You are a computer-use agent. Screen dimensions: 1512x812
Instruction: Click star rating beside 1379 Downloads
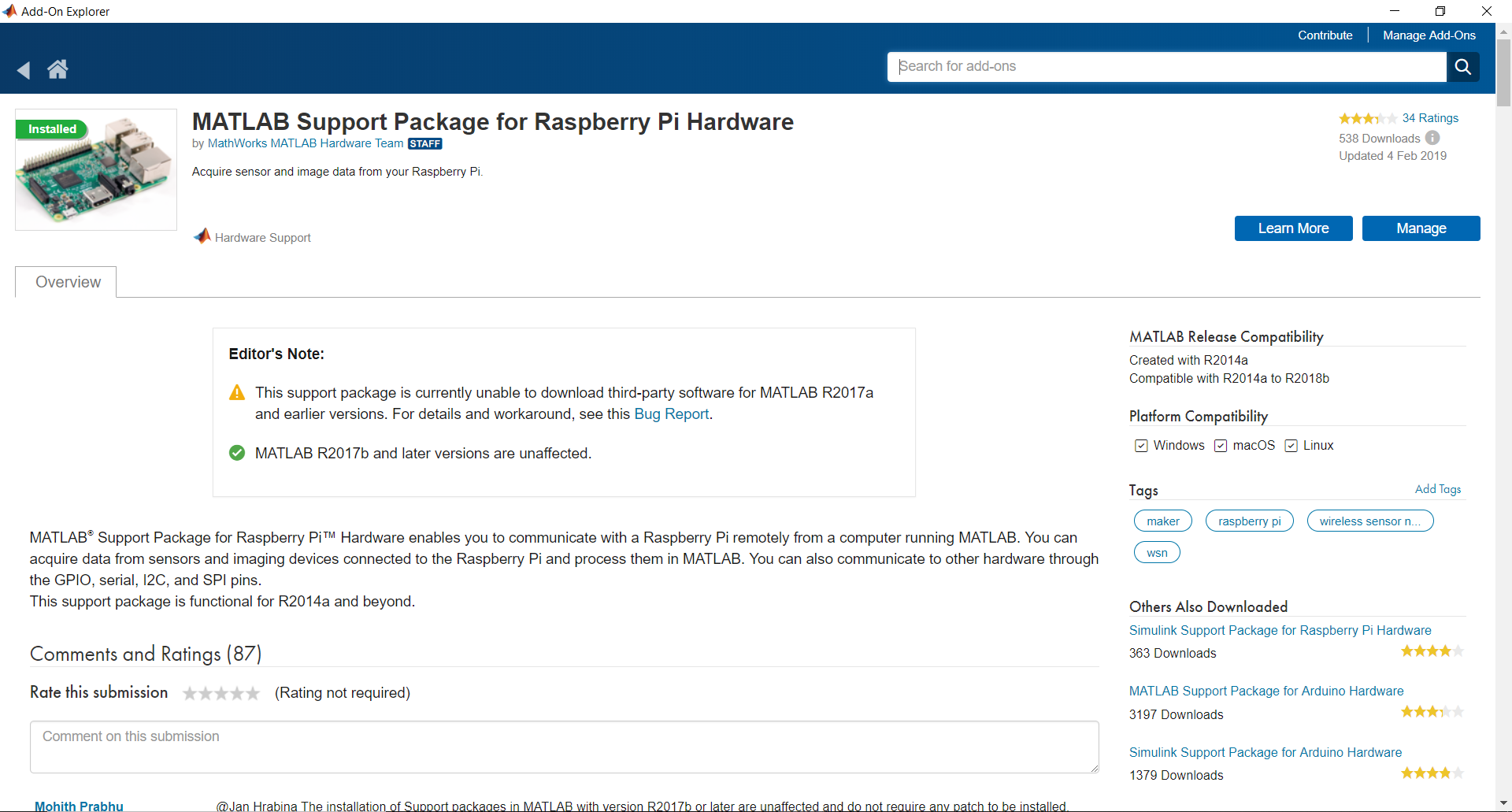click(1432, 773)
